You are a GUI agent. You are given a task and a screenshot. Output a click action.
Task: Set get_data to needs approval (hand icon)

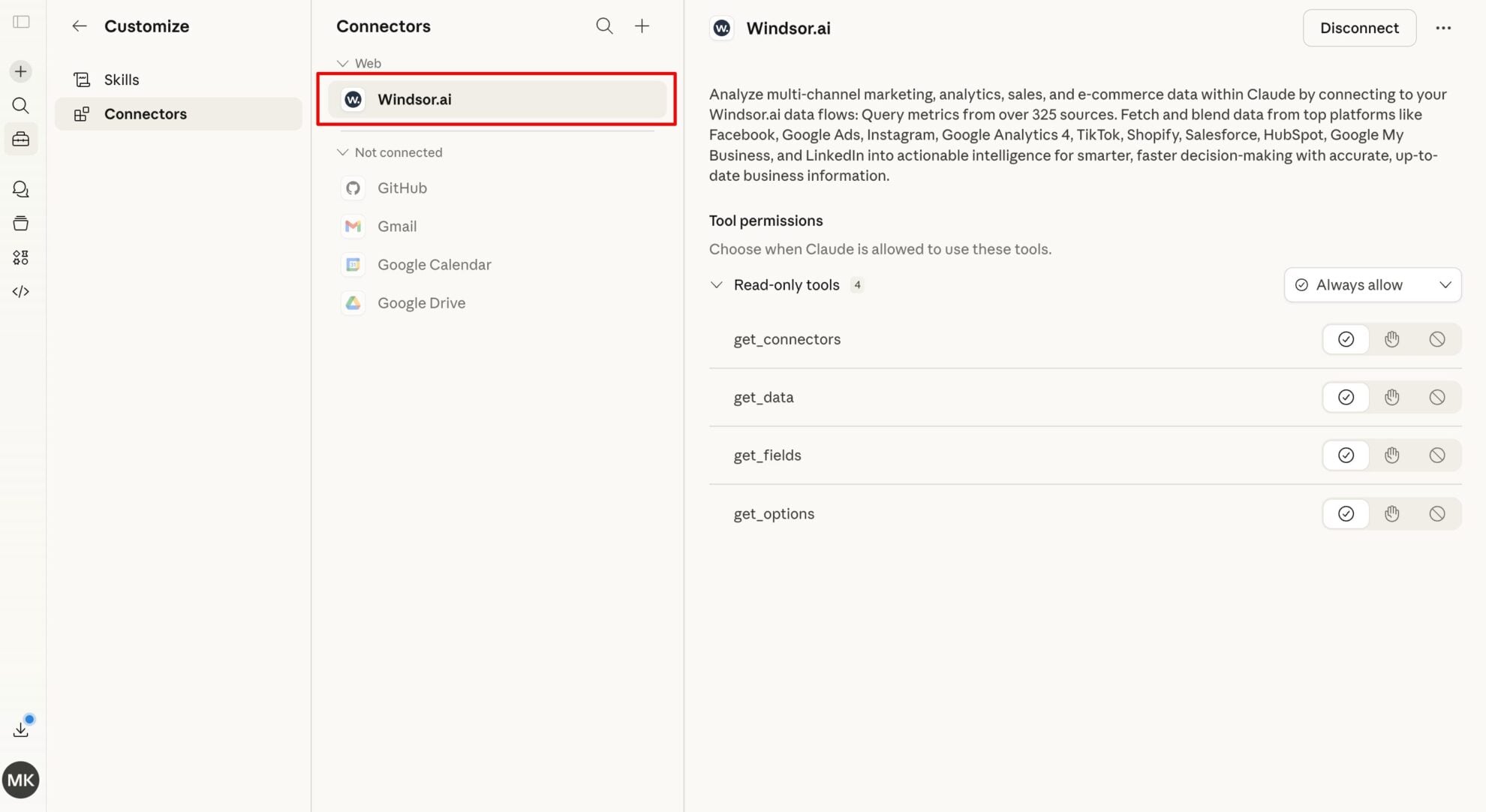1391,397
